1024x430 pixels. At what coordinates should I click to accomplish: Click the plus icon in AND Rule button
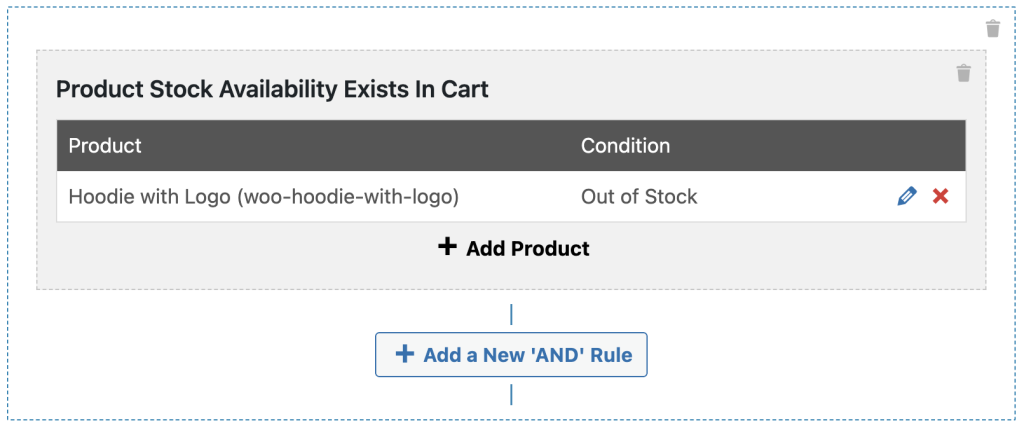[x=404, y=354]
